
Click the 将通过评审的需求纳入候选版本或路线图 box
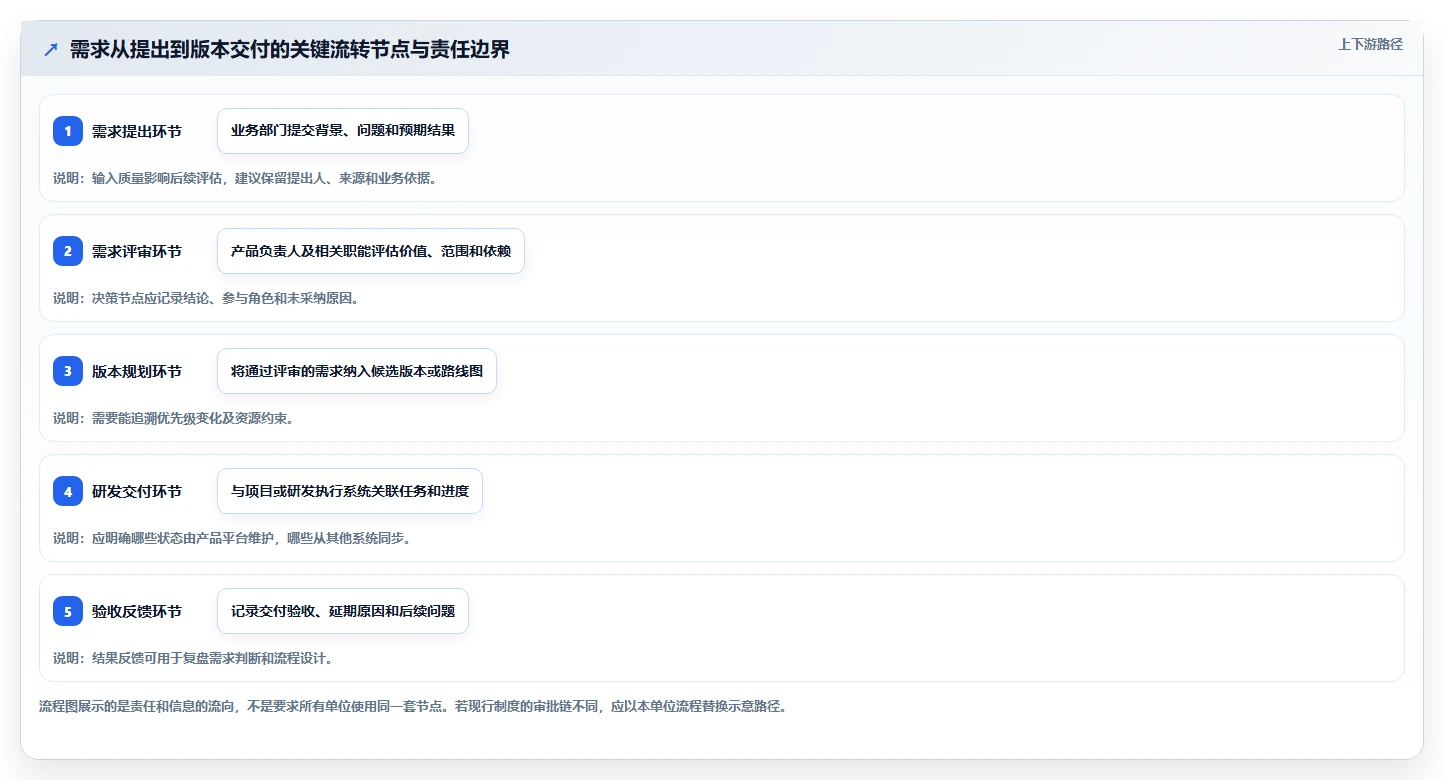(x=357, y=371)
